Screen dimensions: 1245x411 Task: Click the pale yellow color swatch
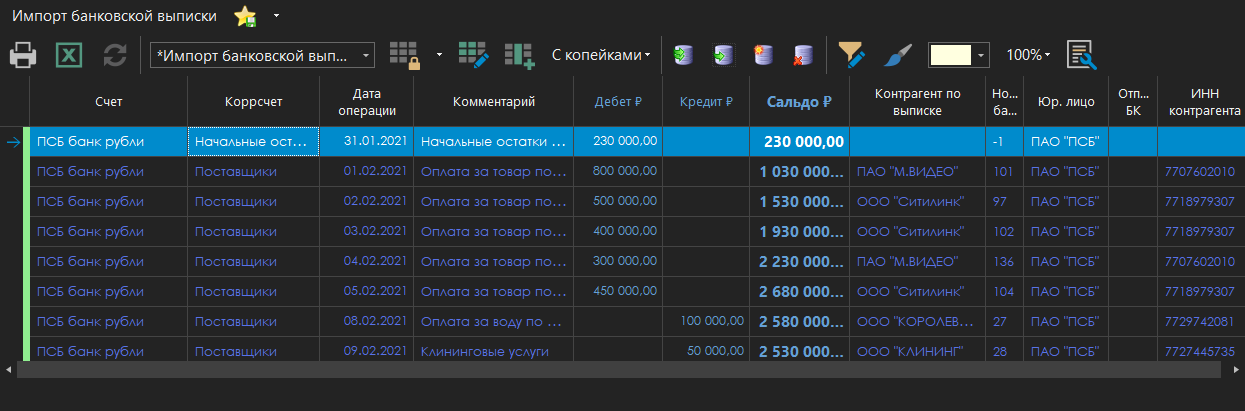pos(951,55)
